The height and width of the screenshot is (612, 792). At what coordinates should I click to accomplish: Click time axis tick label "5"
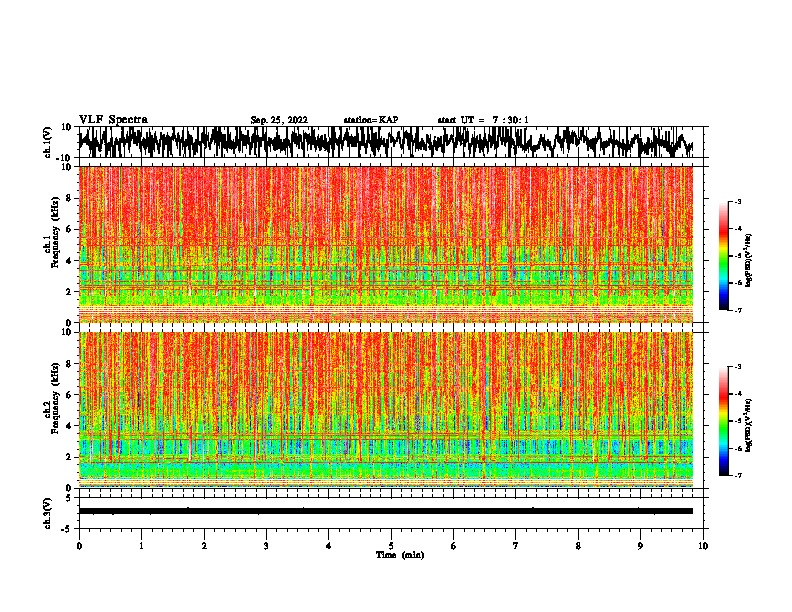tap(391, 546)
